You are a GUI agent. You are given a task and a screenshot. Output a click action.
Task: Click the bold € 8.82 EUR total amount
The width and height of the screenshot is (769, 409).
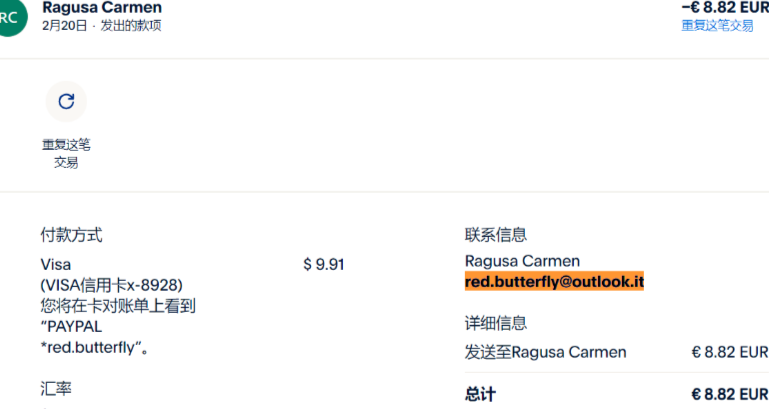tap(730, 394)
